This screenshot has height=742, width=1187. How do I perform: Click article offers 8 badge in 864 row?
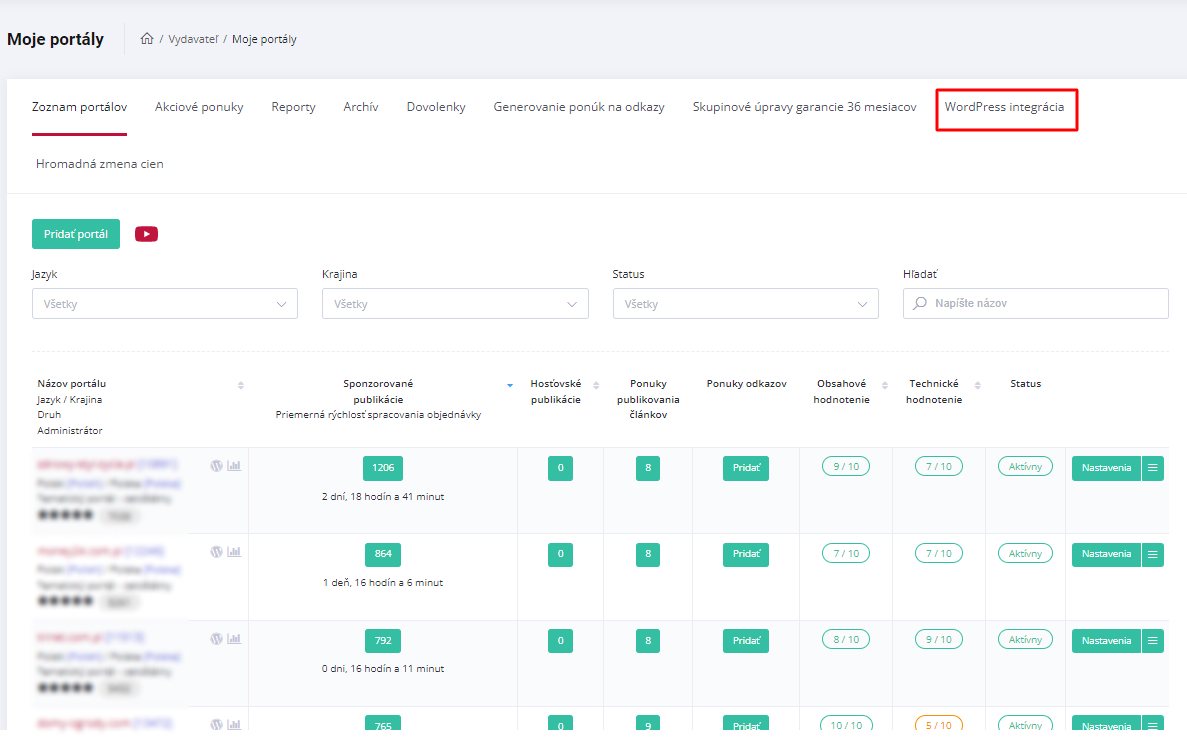click(x=648, y=554)
